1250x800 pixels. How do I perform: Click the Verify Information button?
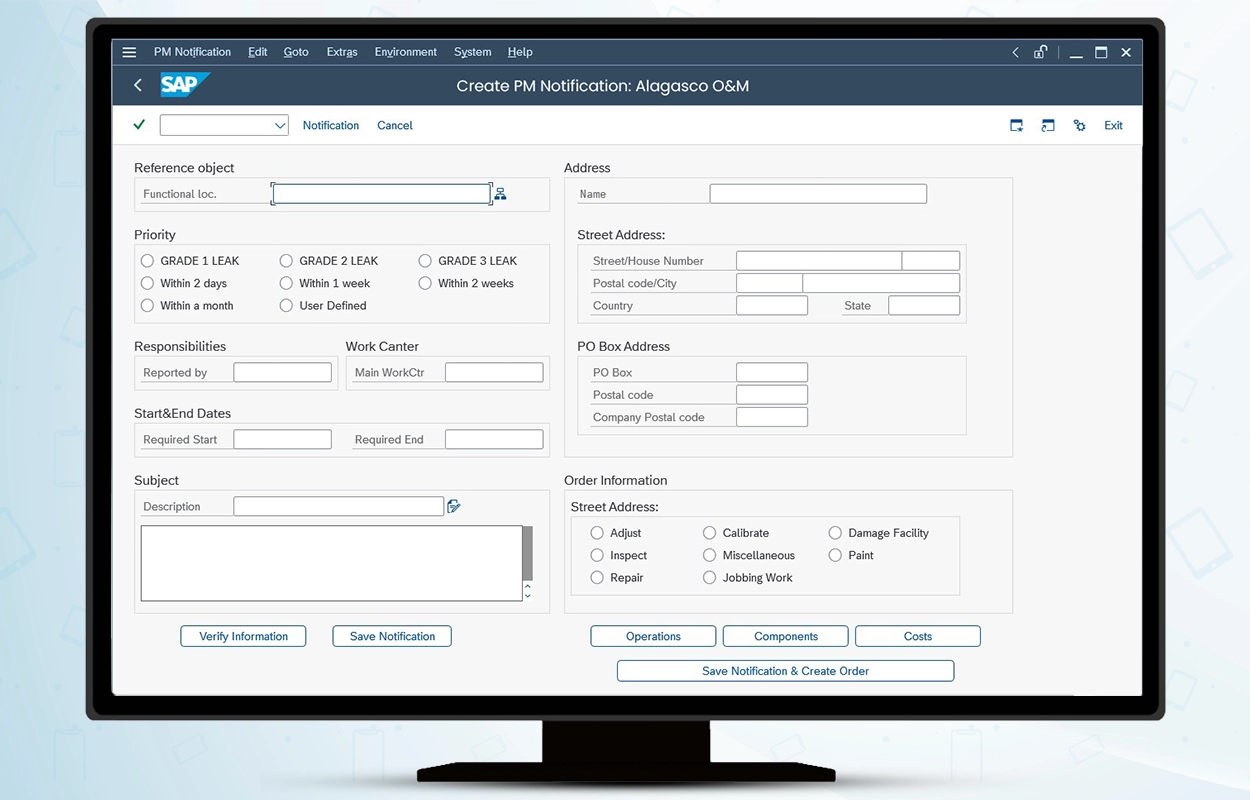tap(243, 636)
